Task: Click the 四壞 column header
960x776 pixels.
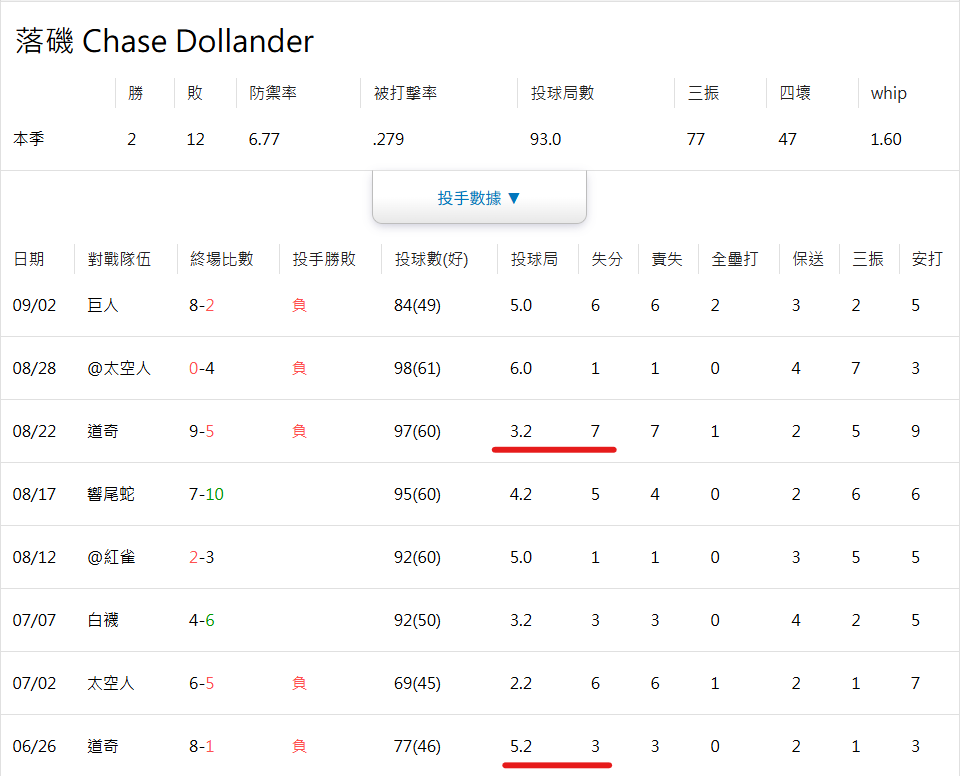Action: pos(795,93)
